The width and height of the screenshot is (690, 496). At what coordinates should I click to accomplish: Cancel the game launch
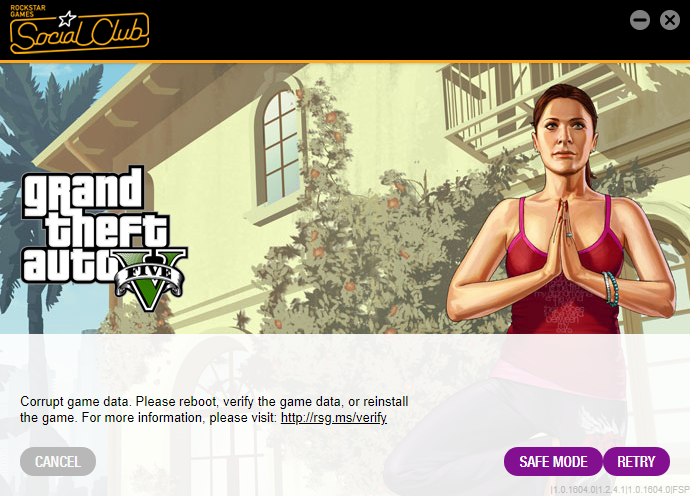point(58,462)
